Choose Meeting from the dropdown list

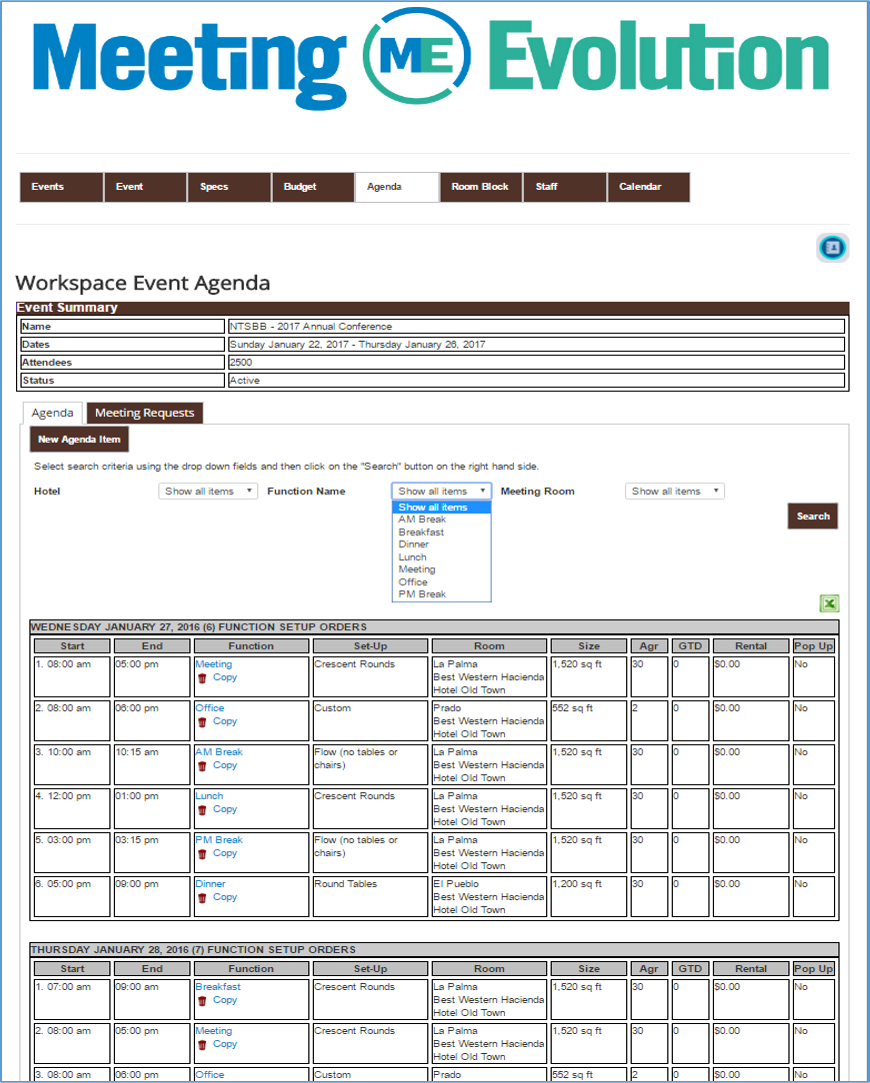click(x=417, y=569)
